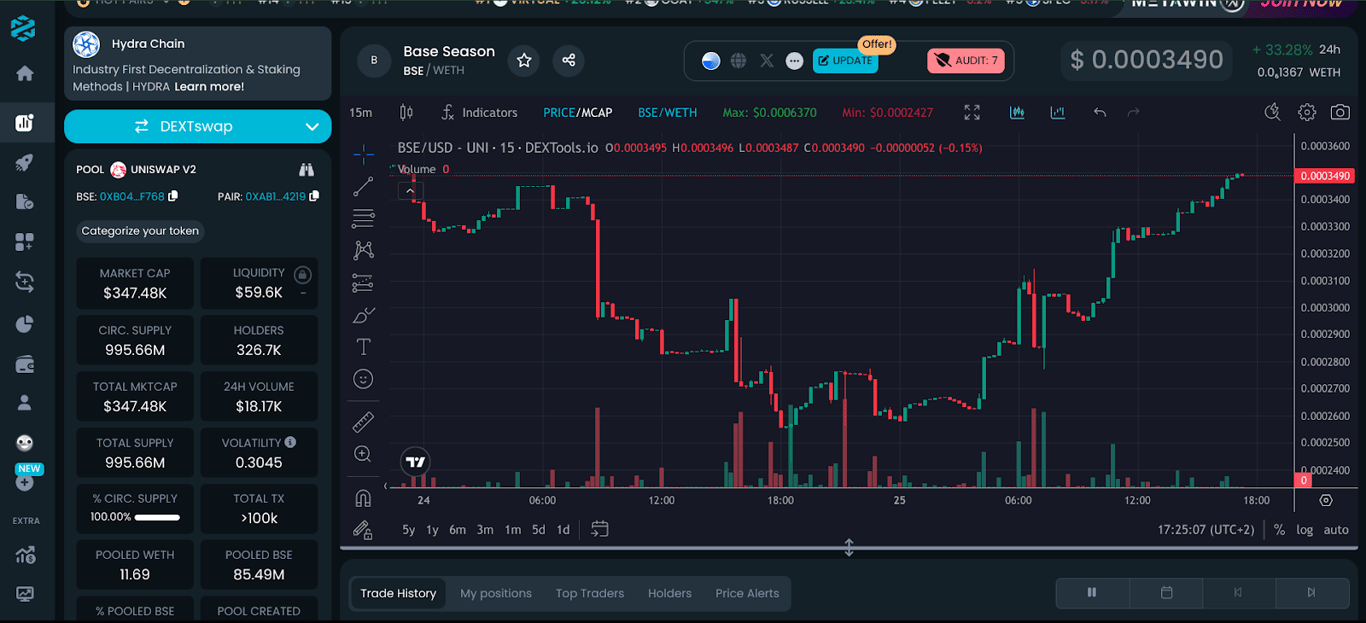Select the ruler measure tool
1366x623 pixels.
click(x=363, y=422)
